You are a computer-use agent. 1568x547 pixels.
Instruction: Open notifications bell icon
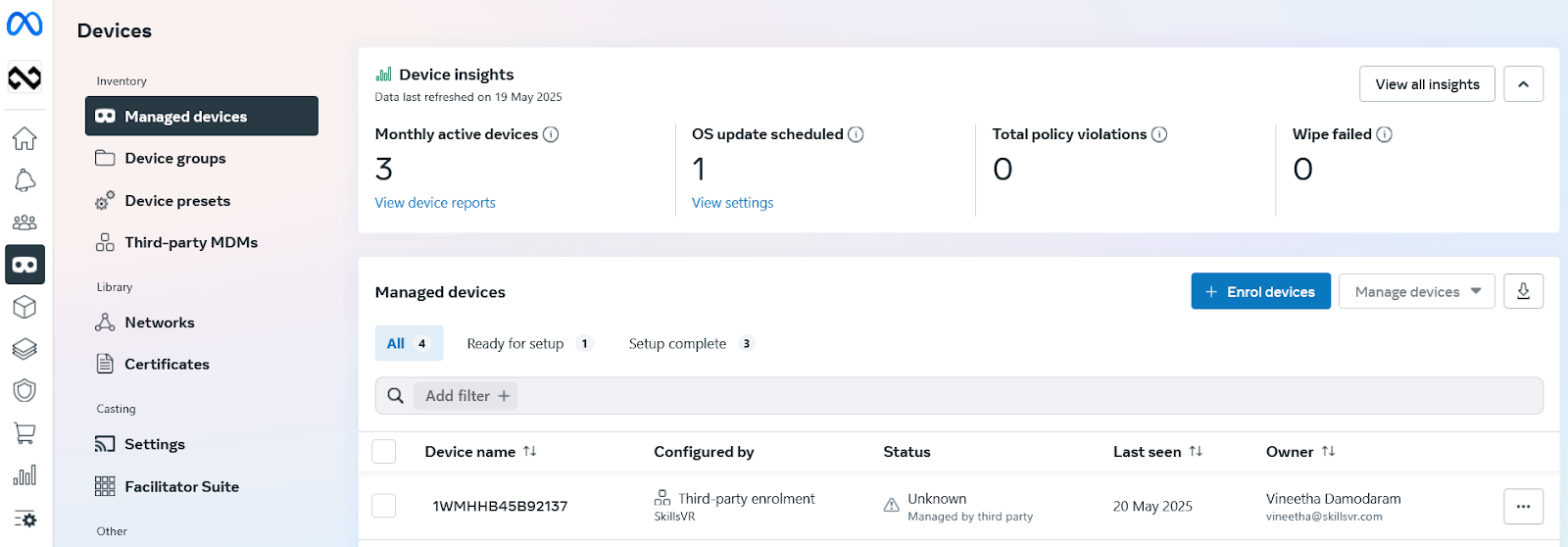pyautogui.click(x=24, y=180)
